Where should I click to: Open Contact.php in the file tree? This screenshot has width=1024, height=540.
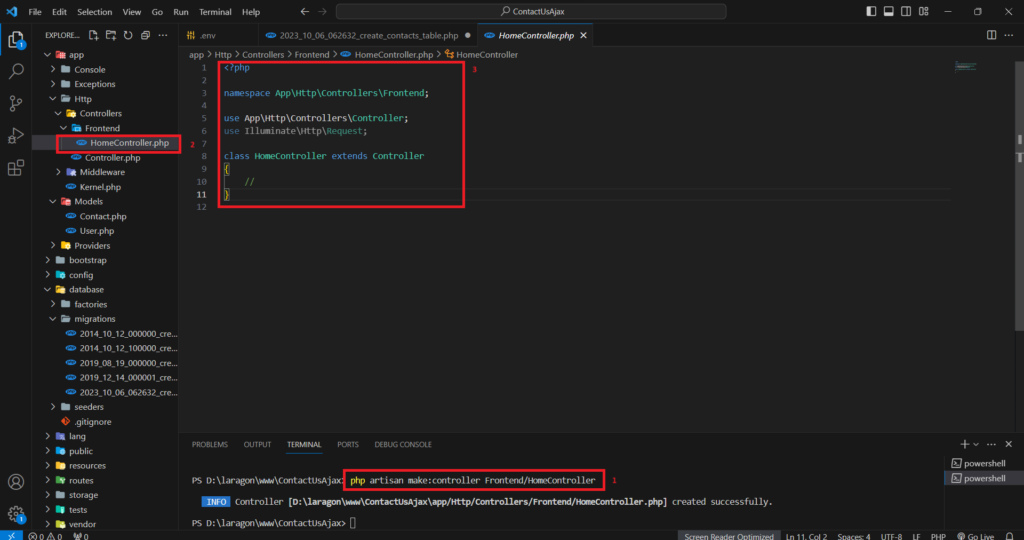point(105,216)
